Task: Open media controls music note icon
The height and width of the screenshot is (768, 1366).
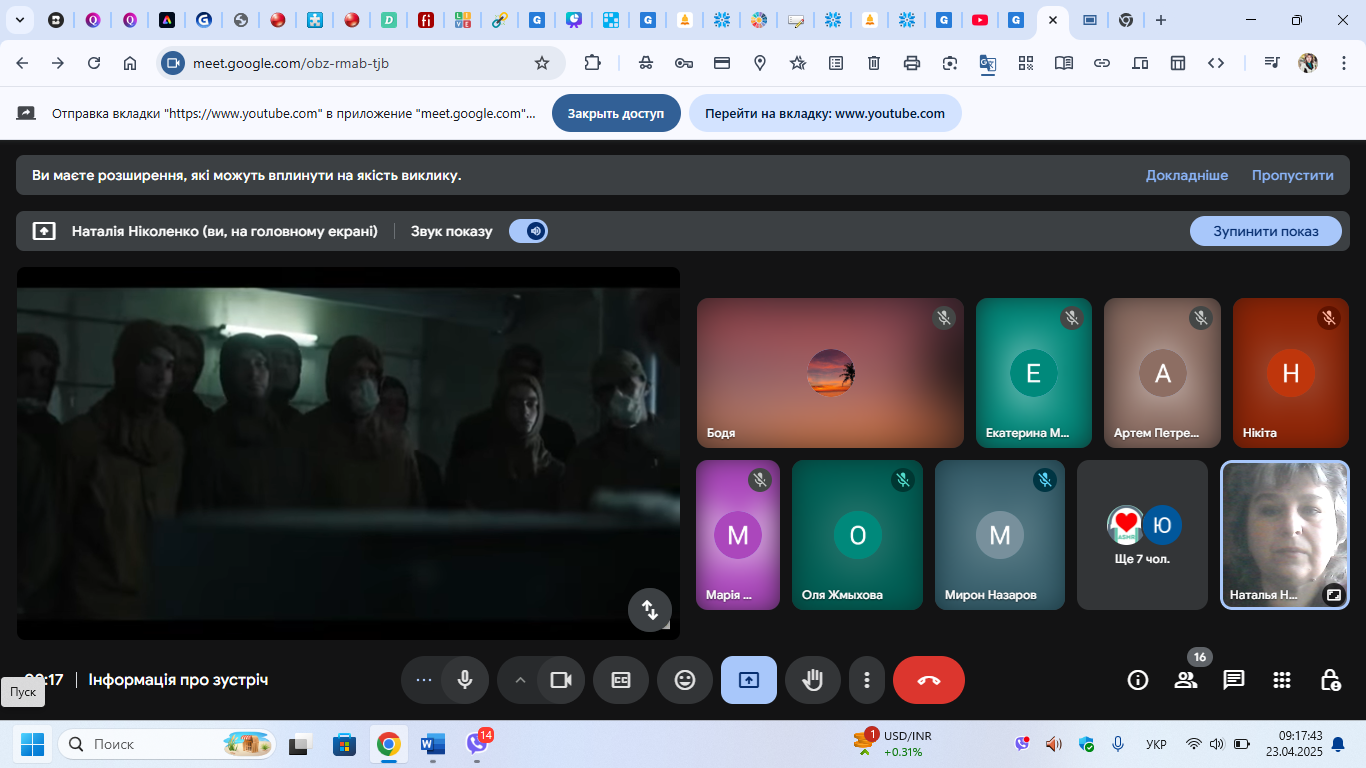Action: click(x=1272, y=63)
